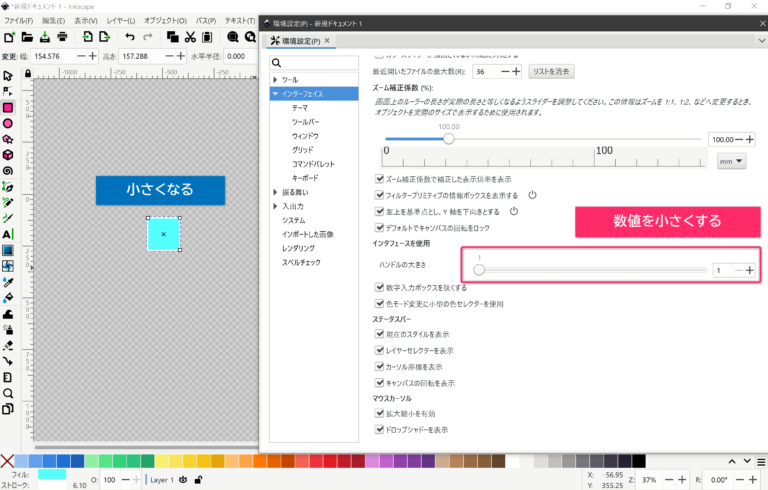Open the オブジェクト(O) menu
The image size is (768, 490).
(x=165, y=21)
